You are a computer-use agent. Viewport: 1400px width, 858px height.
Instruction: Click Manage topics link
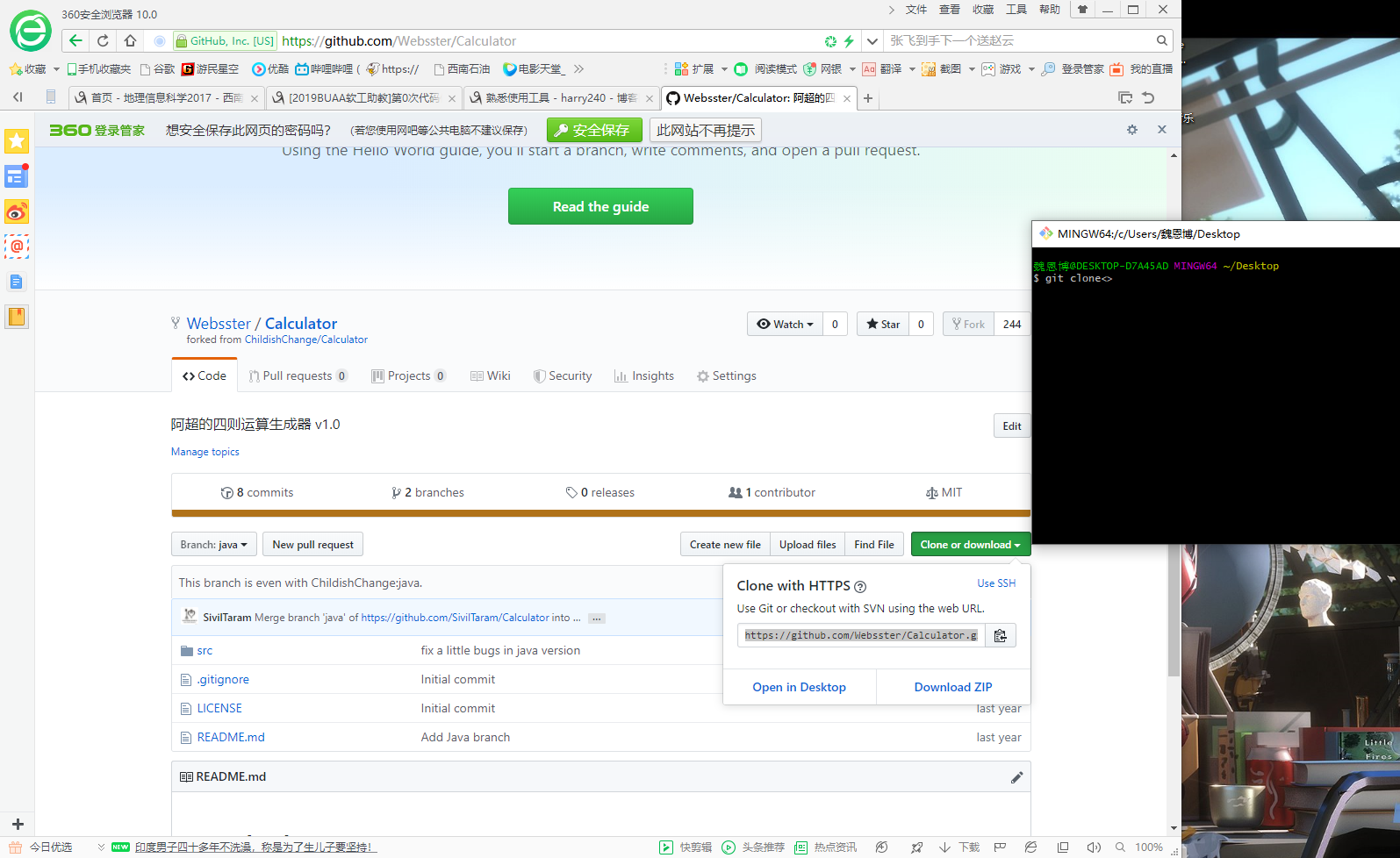pyautogui.click(x=205, y=452)
